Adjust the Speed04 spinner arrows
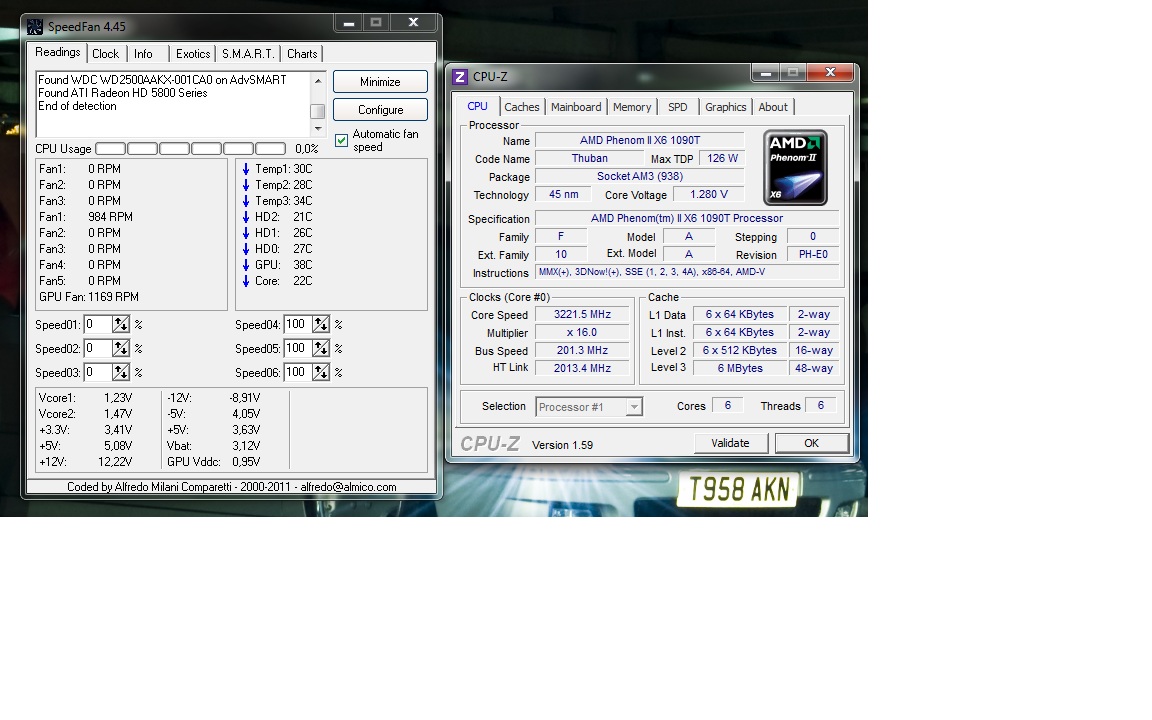This screenshot has height=720, width=1152. [x=321, y=325]
